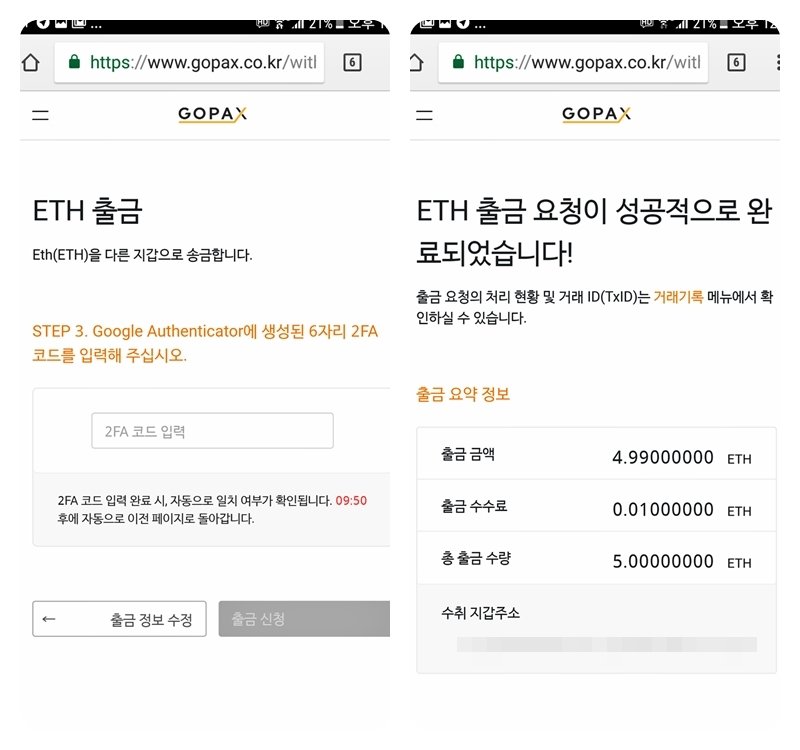
Task: Click the GOPAX logo on right screen
Action: click(x=596, y=114)
